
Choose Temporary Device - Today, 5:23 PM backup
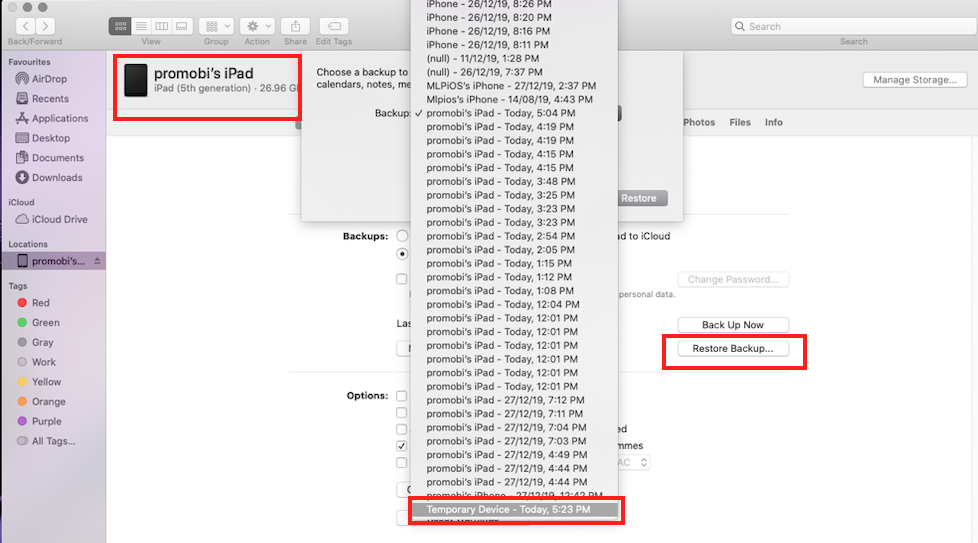[x=515, y=510]
